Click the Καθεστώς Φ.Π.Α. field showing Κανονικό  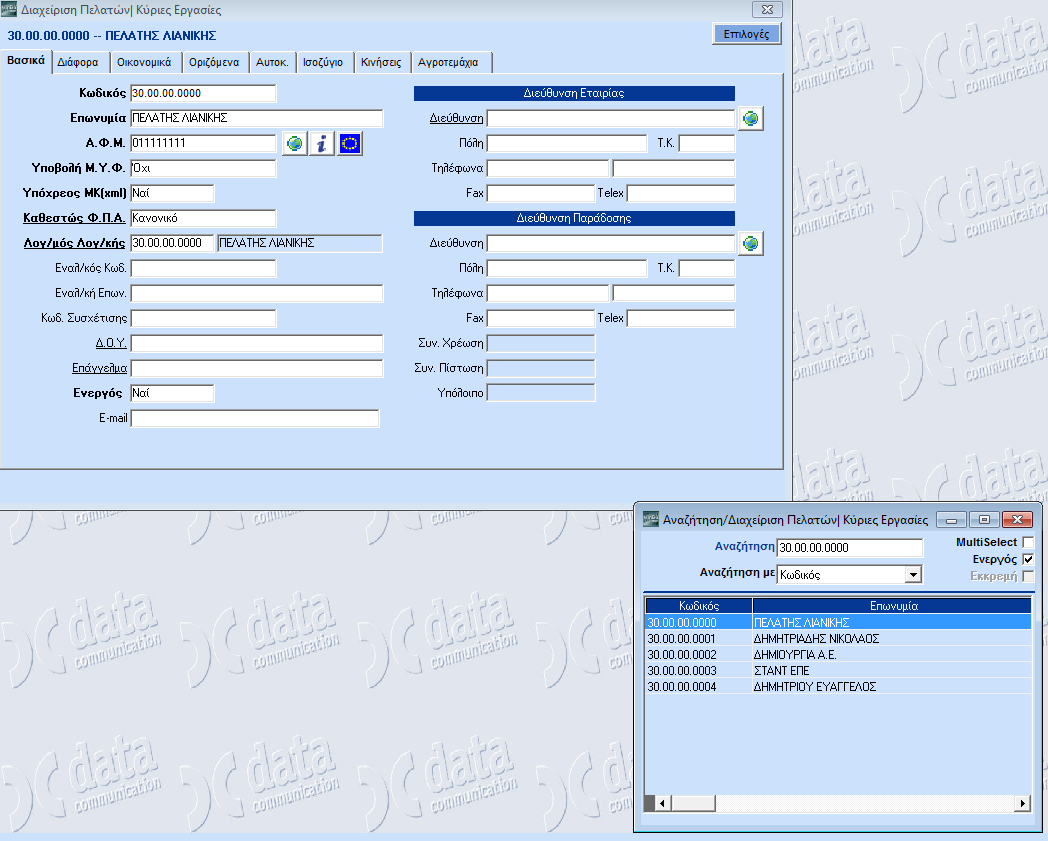pos(203,218)
